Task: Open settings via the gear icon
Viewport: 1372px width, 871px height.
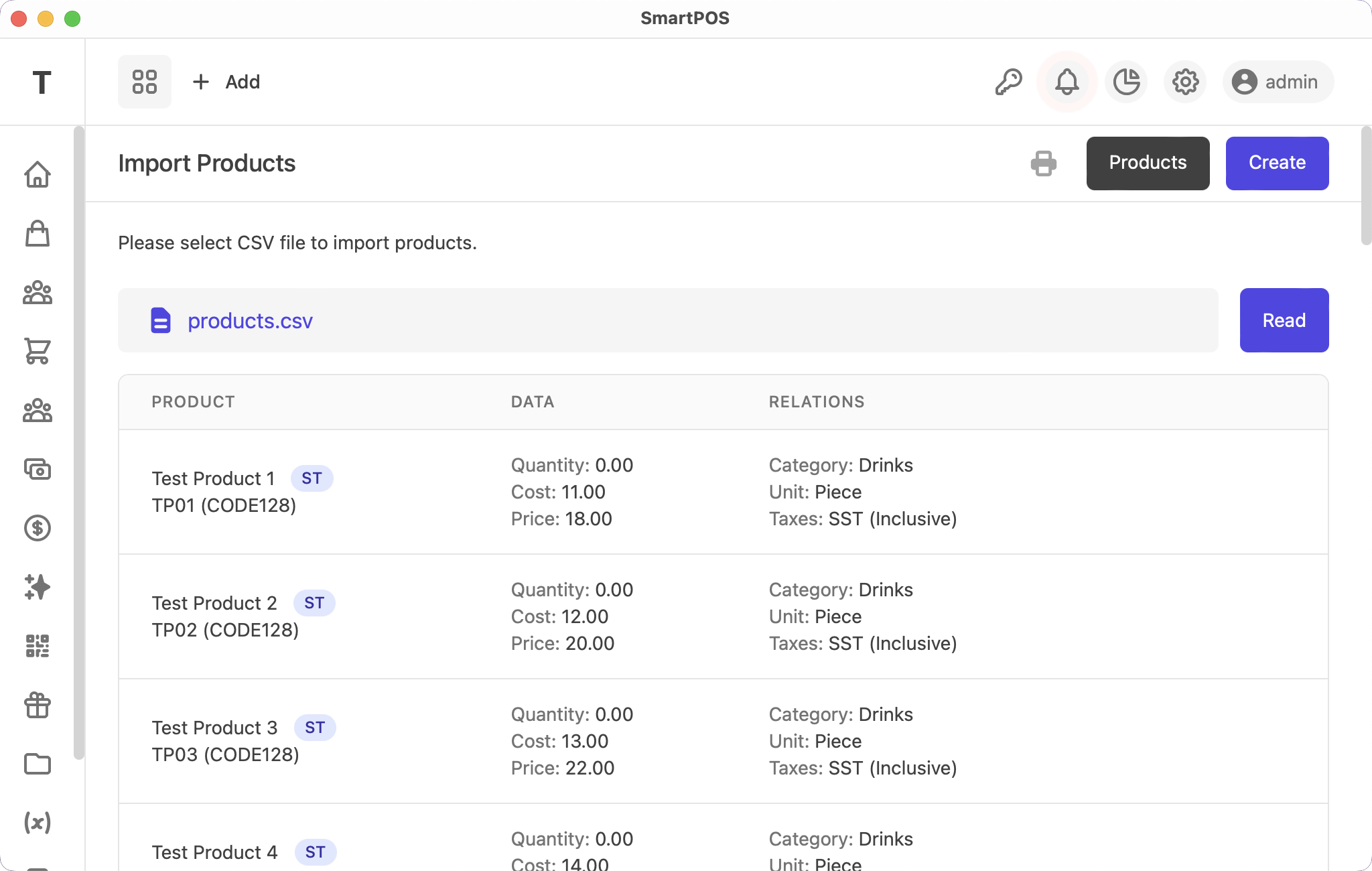Action: click(1184, 82)
